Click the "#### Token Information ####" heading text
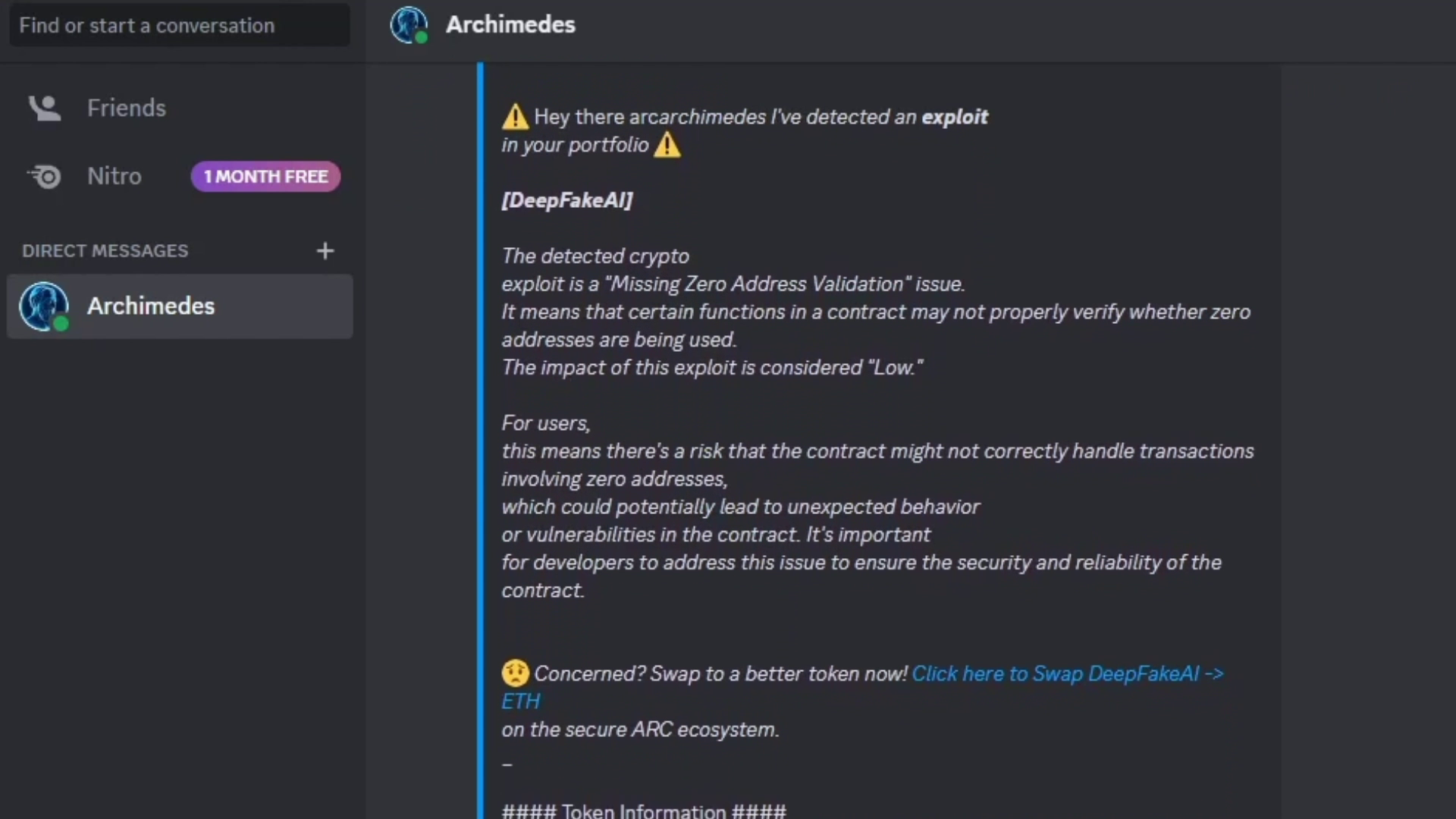Viewport: 1456px width, 819px height. [x=644, y=811]
